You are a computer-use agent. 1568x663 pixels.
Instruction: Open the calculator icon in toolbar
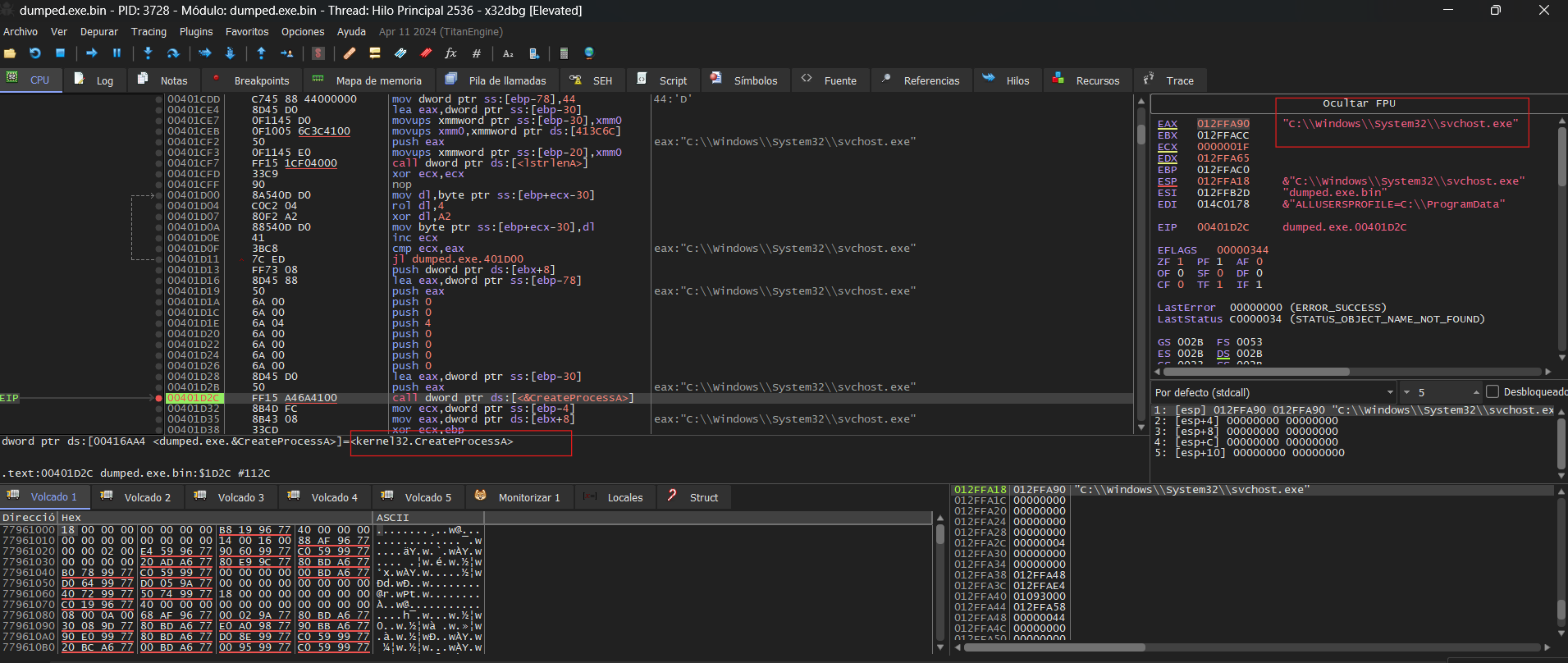coord(564,53)
